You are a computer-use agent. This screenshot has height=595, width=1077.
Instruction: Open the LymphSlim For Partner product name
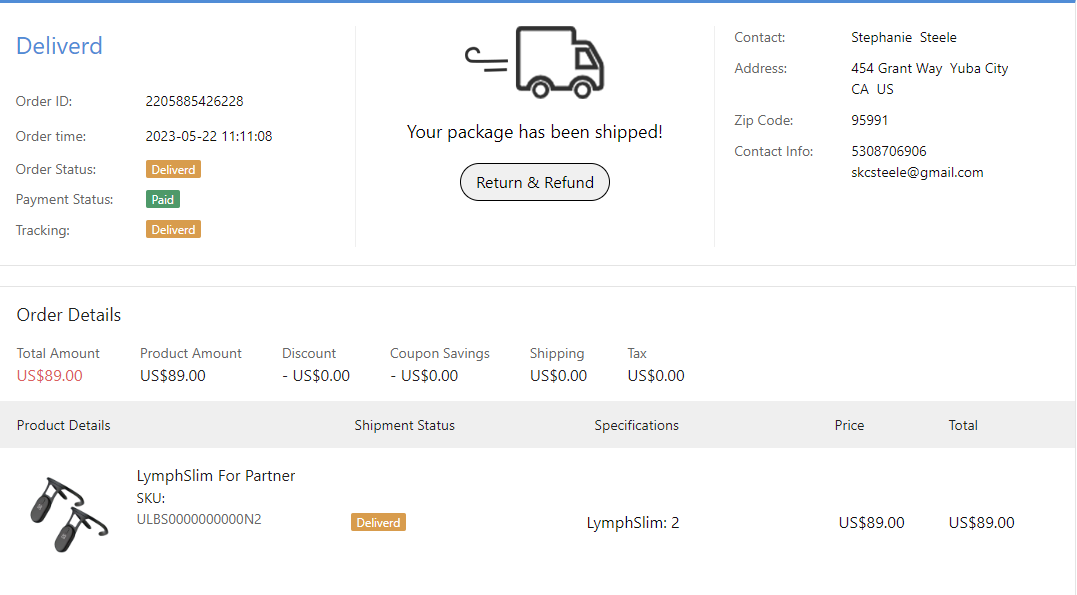click(x=216, y=476)
